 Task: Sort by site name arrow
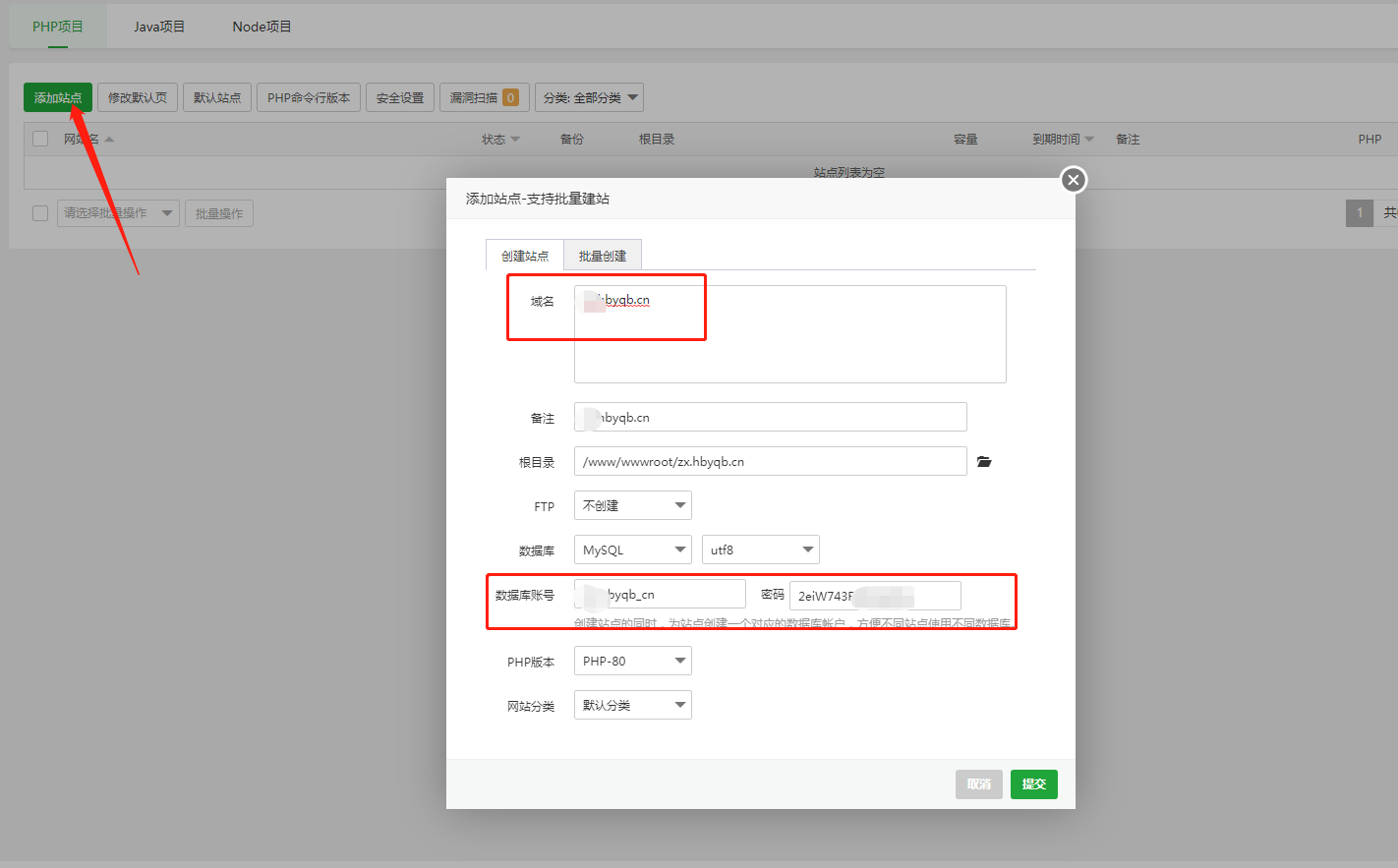[109, 140]
